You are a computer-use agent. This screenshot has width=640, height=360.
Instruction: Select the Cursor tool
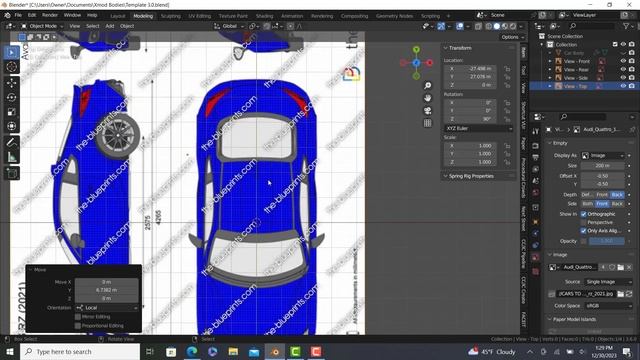coord(11,67)
